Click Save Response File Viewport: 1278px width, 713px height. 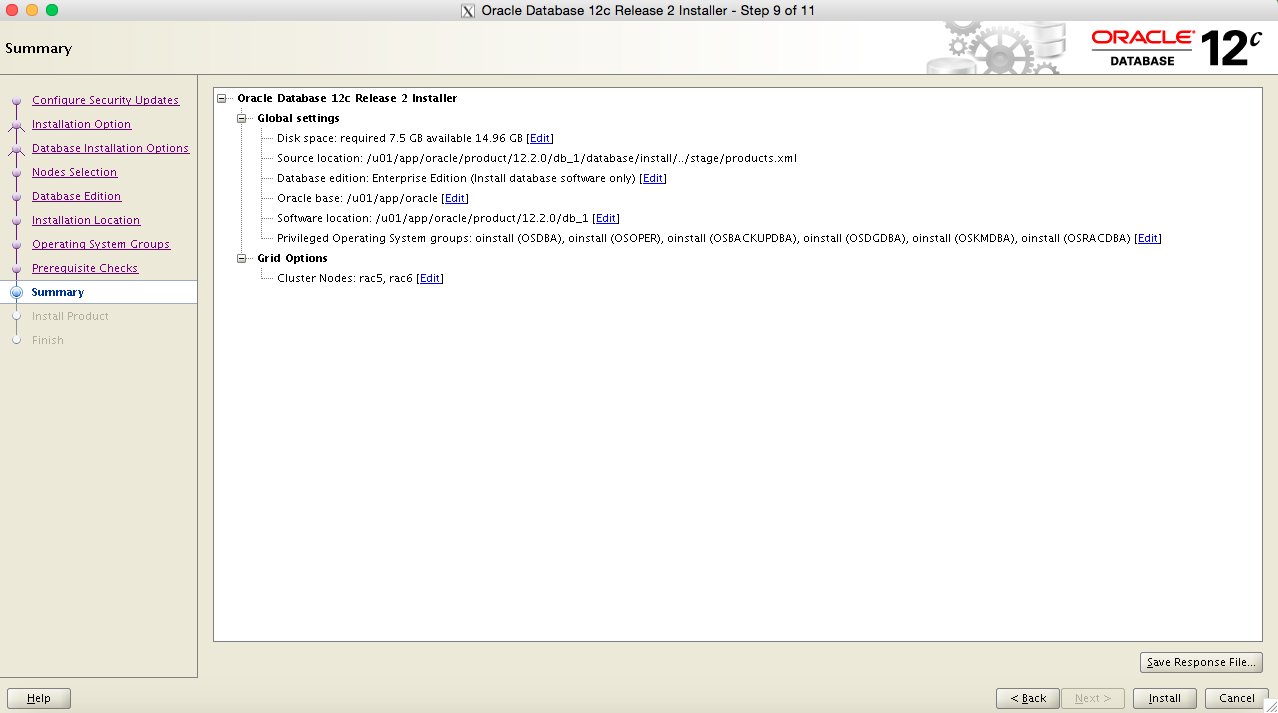coord(1200,662)
